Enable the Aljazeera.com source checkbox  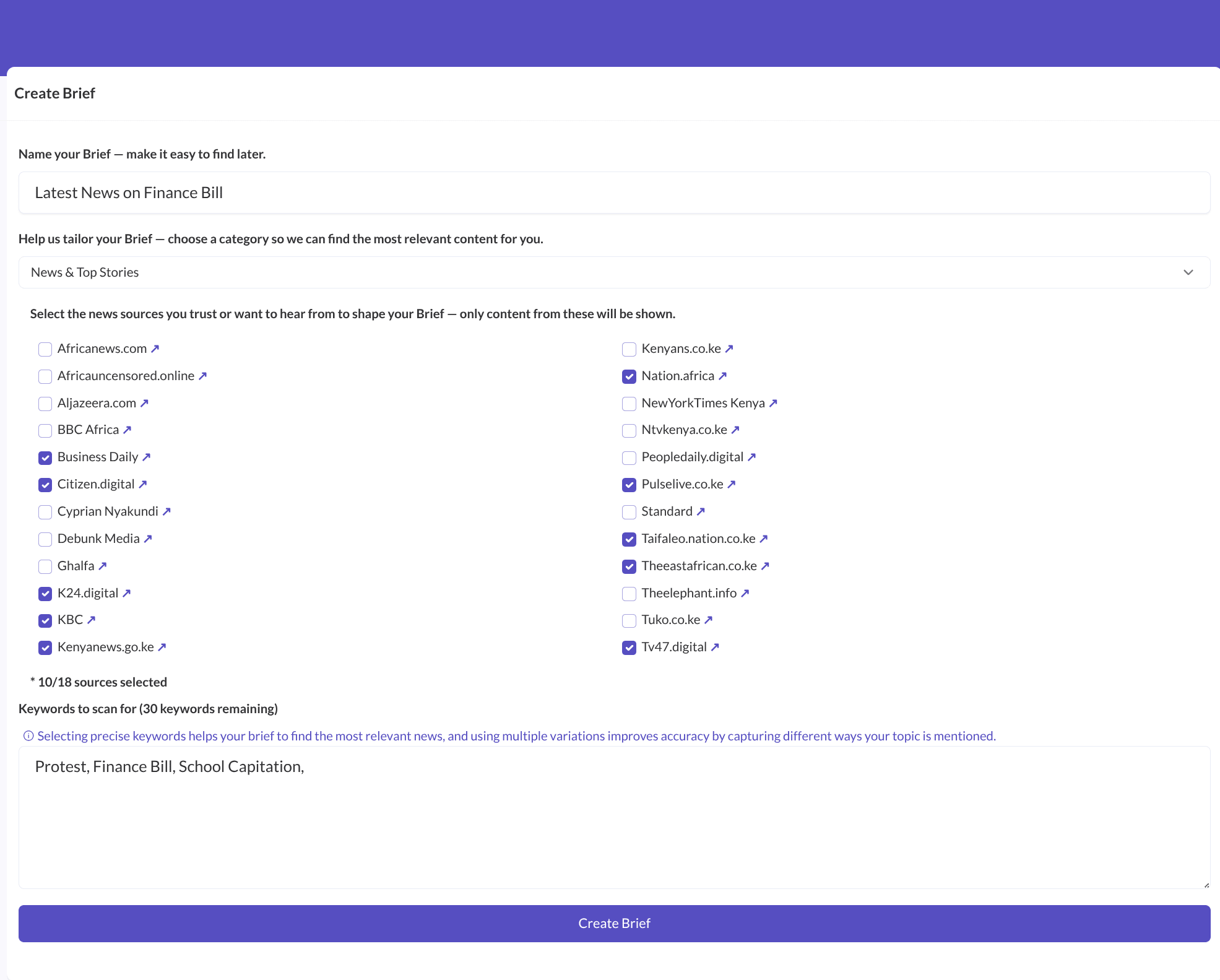[45, 404]
